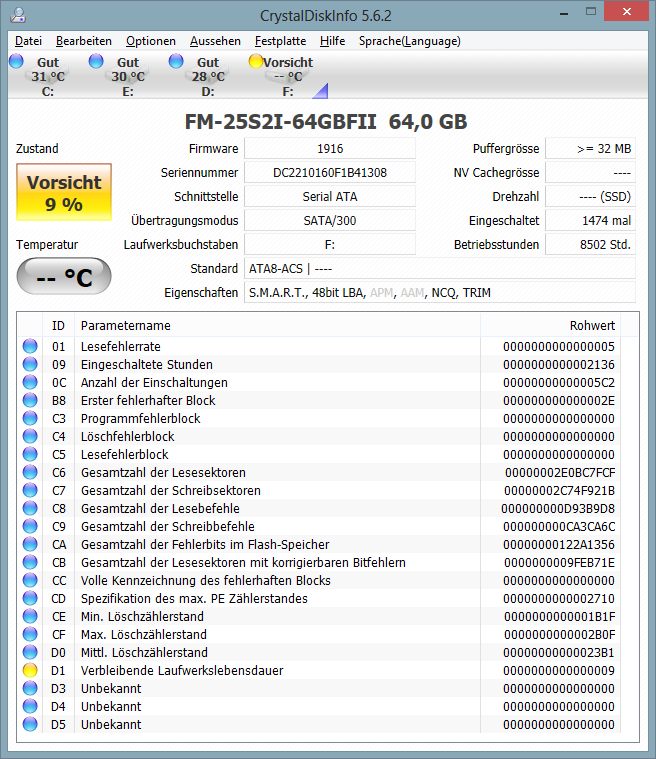Open the Festplatte menu
This screenshot has height=759, width=656.
[x=280, y=41]
